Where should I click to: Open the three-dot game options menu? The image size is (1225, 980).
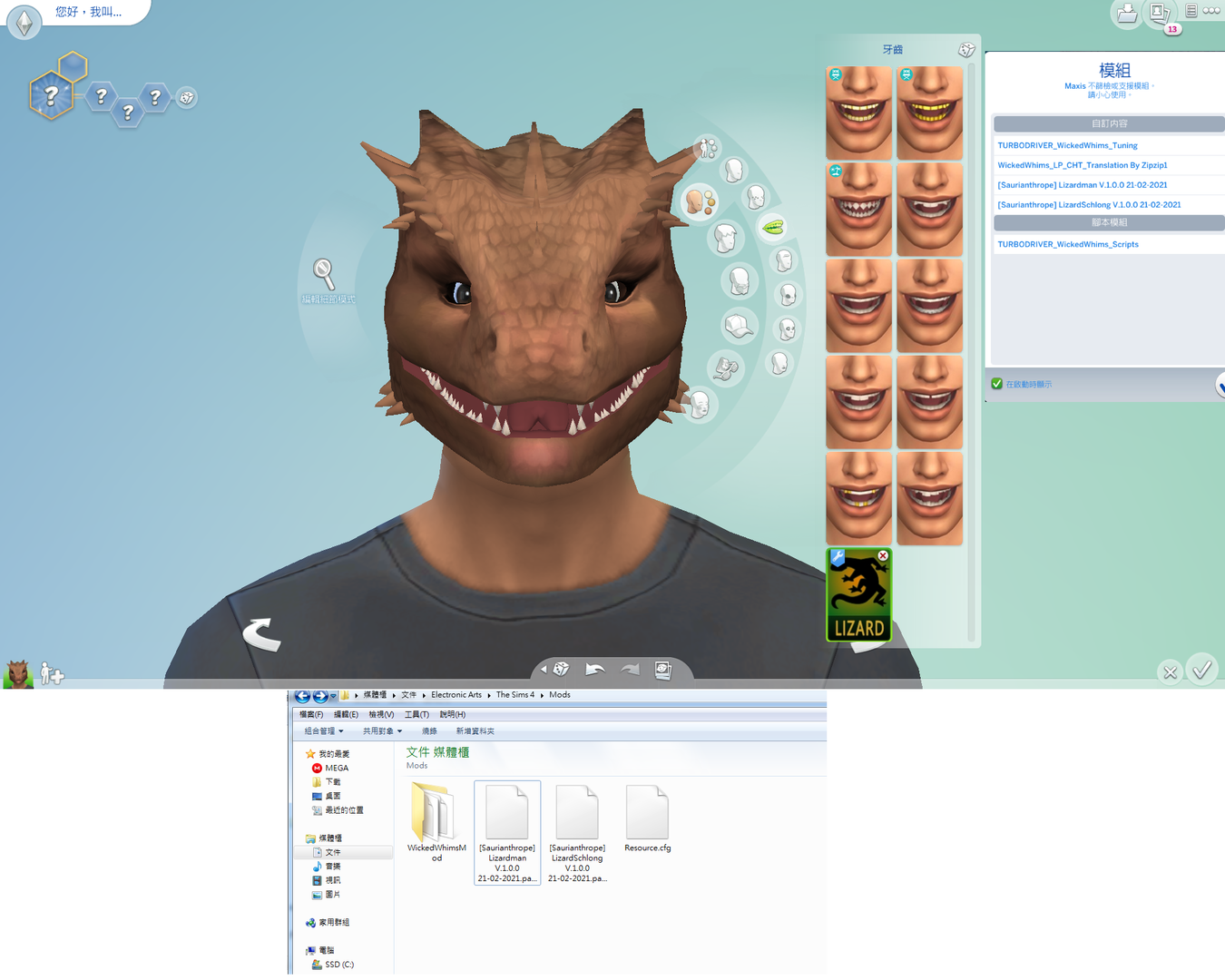[x=1212, y=11]
